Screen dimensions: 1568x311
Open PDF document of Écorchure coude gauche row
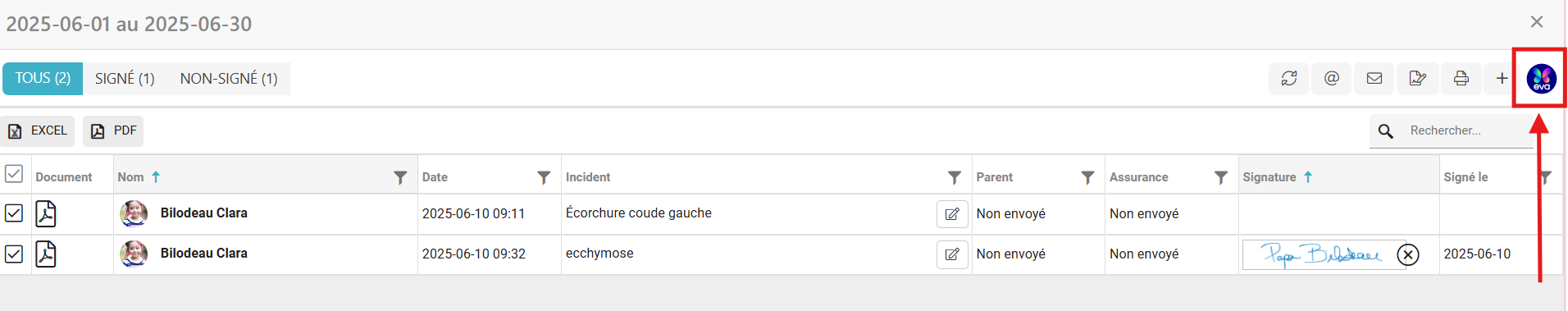[46, 213]
